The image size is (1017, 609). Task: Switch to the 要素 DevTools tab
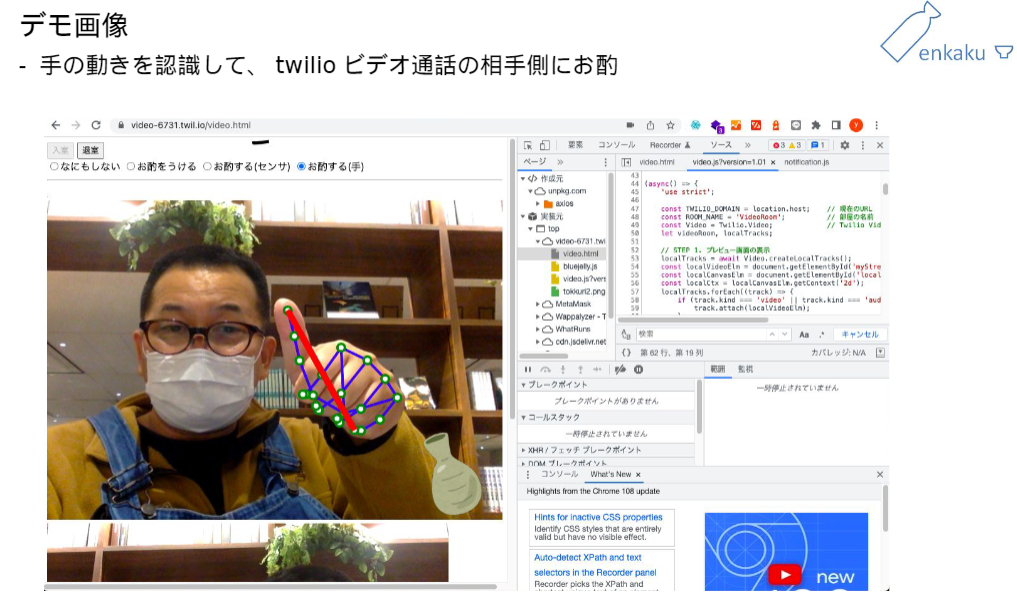pyautogui.click(x=575, y=145)
